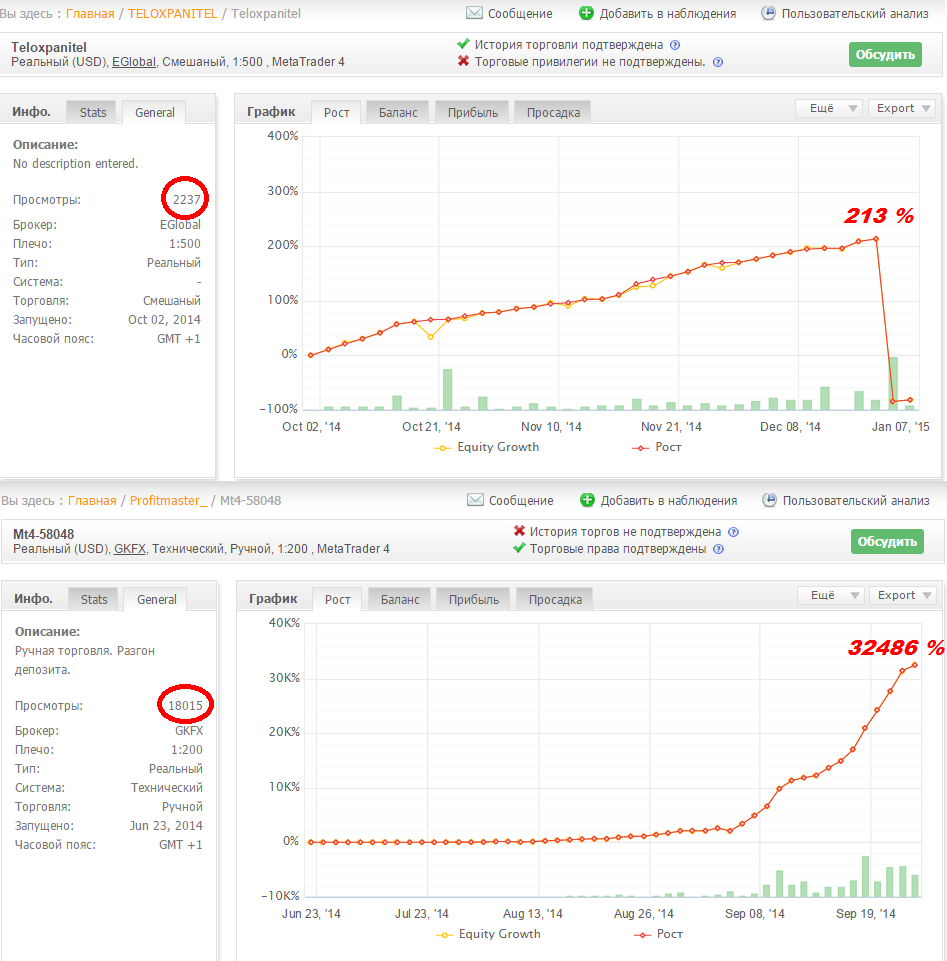Viewport: 947px width, 961px height.
Task: Open 'Ещё' dropdown on Teloxpanitel chart
Action: pyautogui.click(x=829, y=108)
